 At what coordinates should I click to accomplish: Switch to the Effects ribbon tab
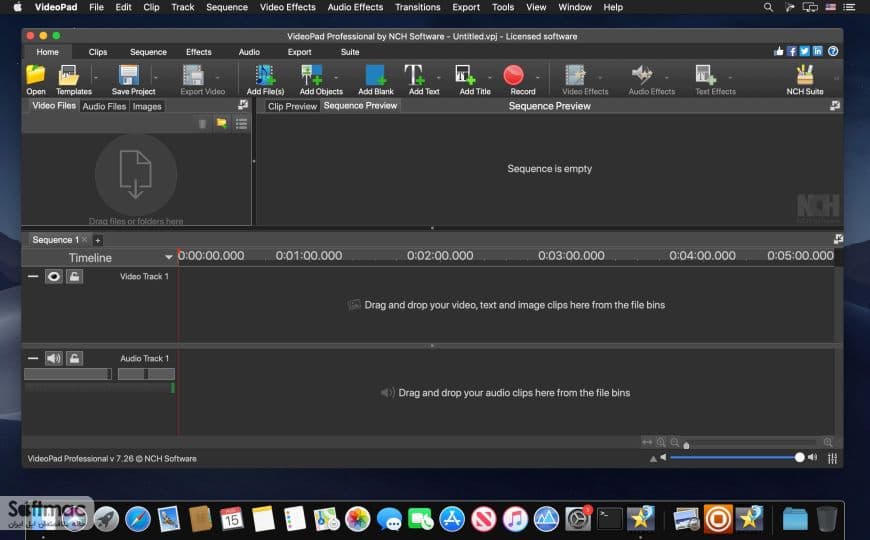(x=199, y=52)
